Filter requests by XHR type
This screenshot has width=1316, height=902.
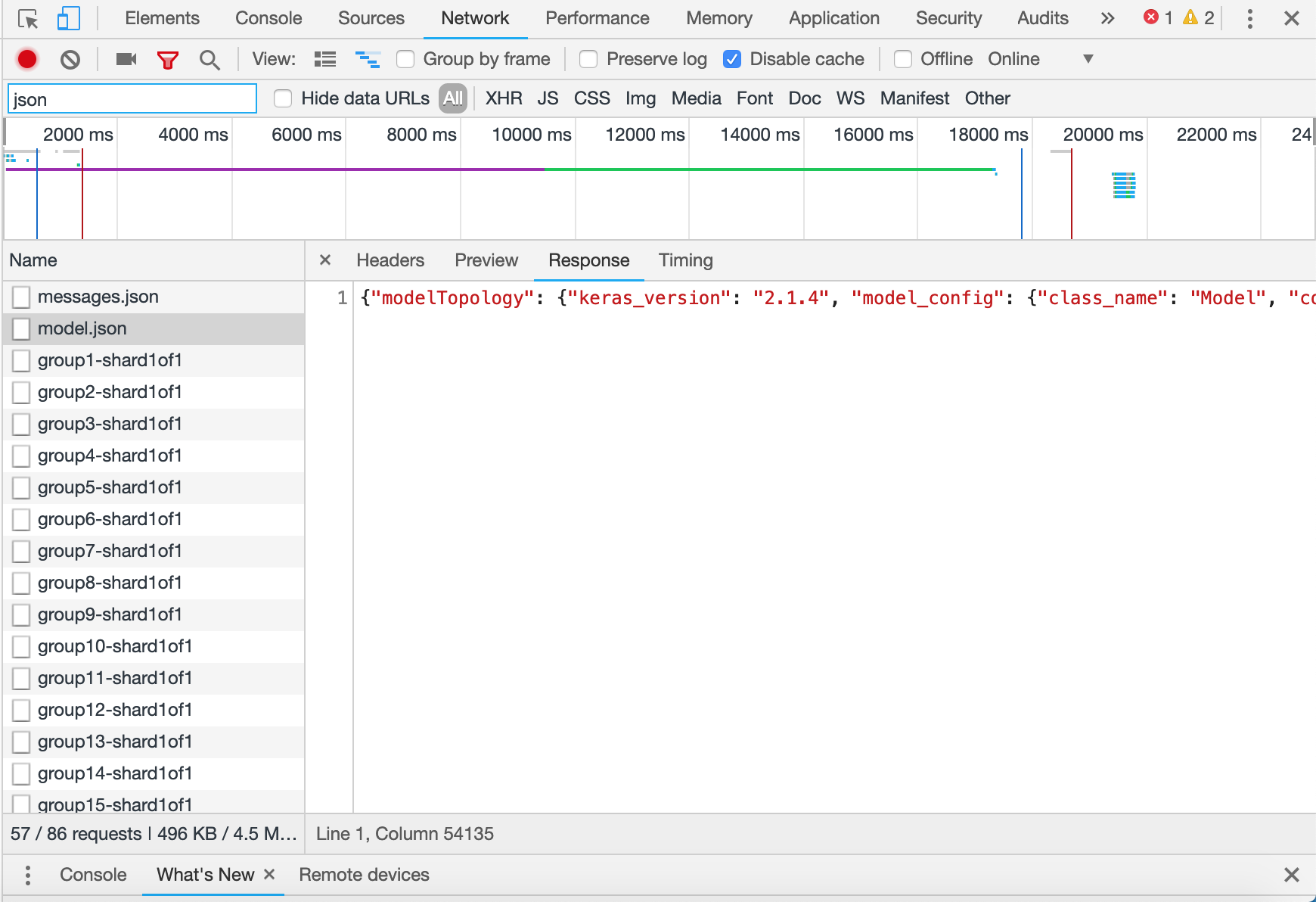click(503, 98)
